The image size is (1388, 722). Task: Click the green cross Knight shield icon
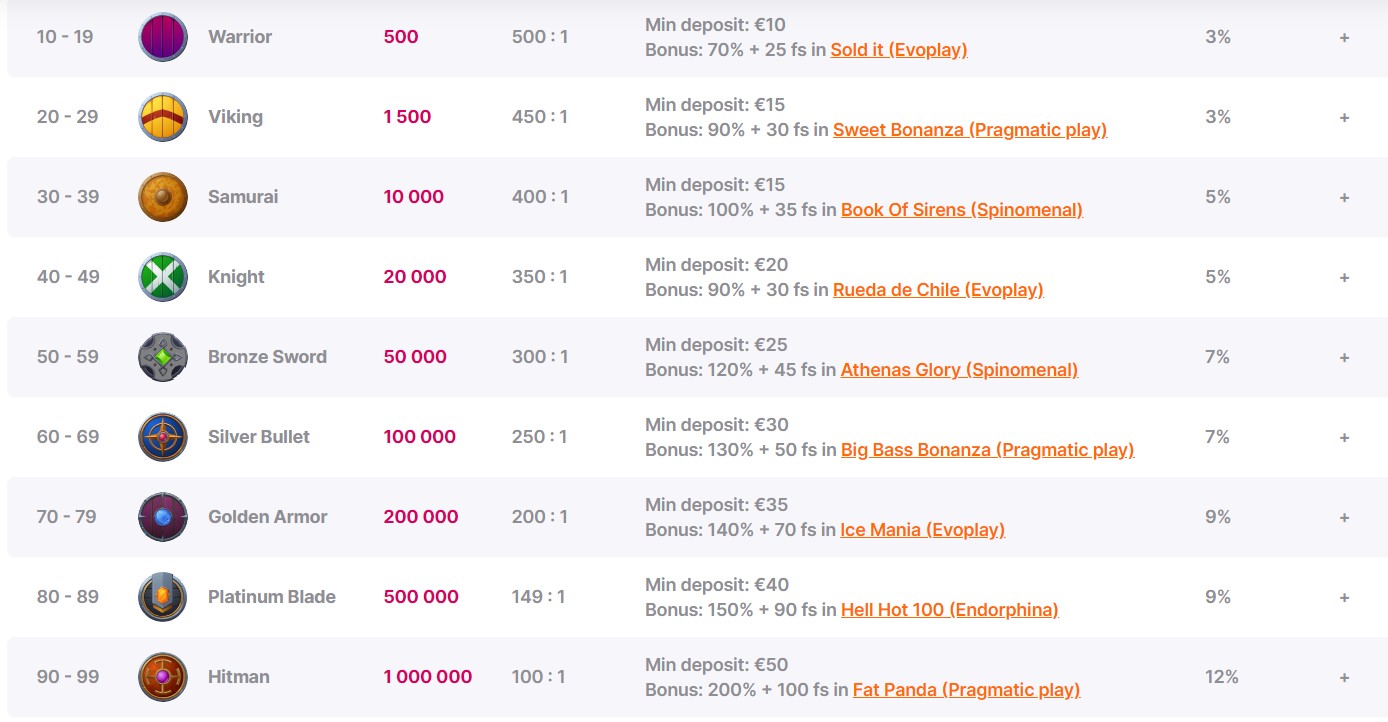[163, 277]
